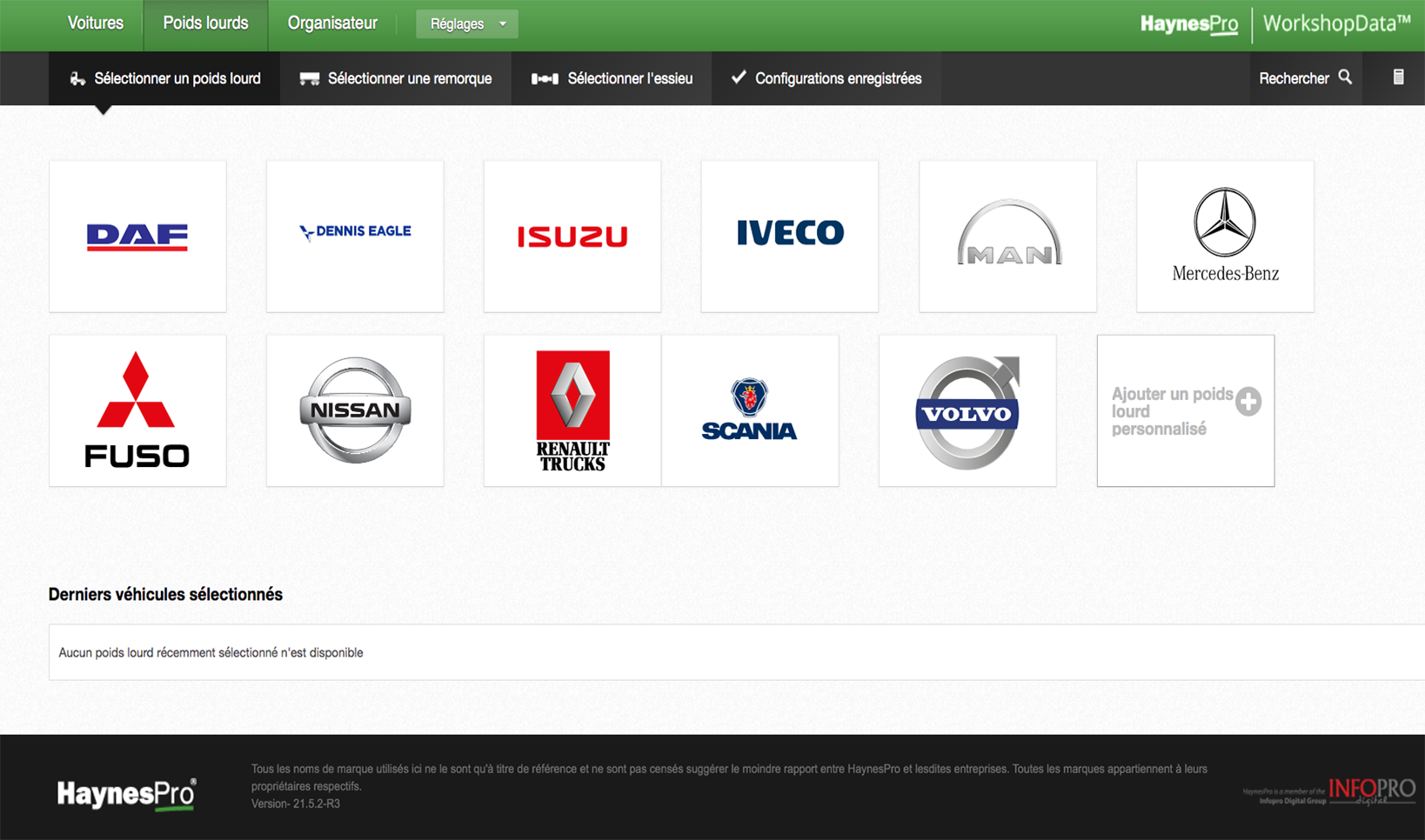The image size is (1425, 840).
Task: Choose the Volvo truck logo
Action: coord(967,410)
